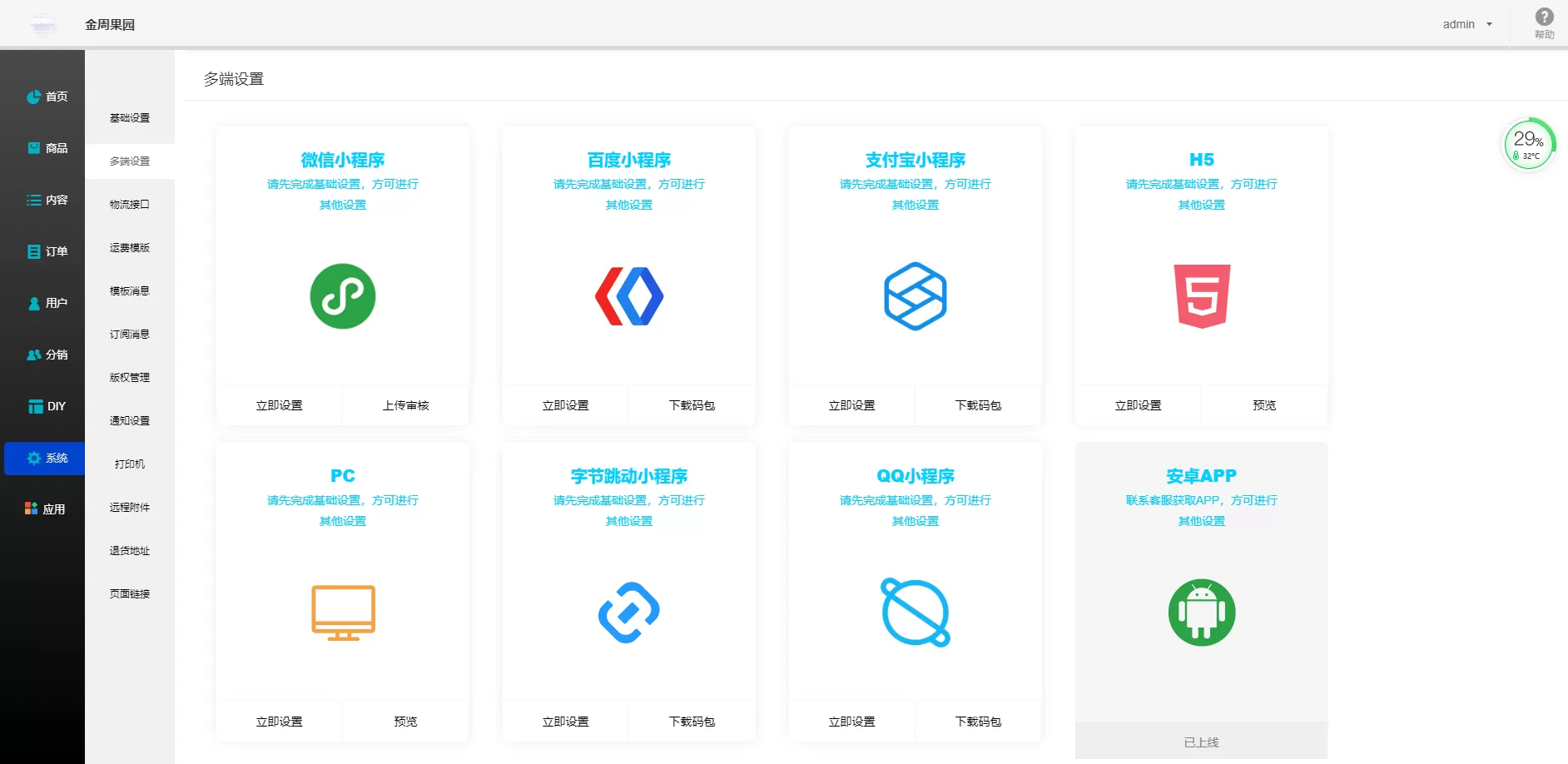Viewport: 1568px width, 764px height.
Task: Click 下载码包 under 百度小程序
Action: [692, 405]
